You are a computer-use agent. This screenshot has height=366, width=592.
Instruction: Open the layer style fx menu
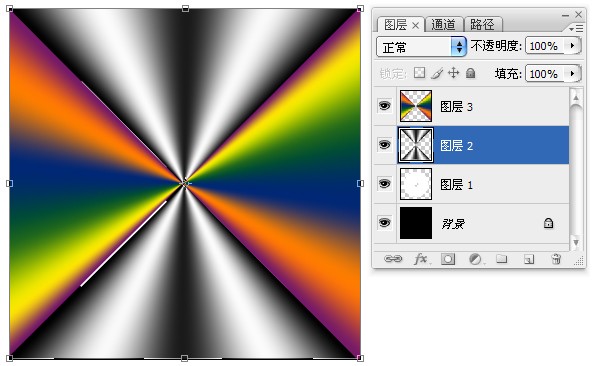(x=421, y=259)
